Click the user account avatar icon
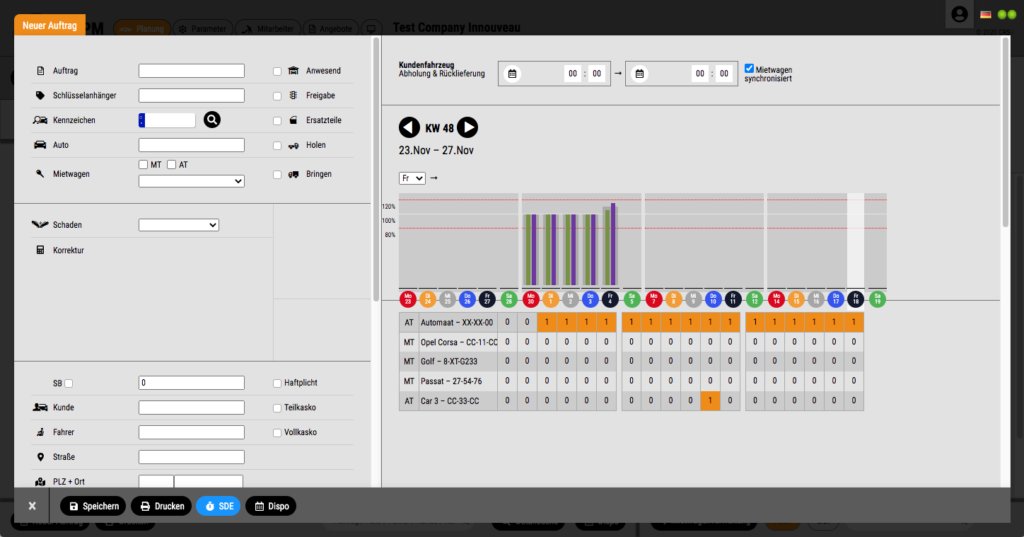This screenshot has width=1024, height=537. point(960,14)
